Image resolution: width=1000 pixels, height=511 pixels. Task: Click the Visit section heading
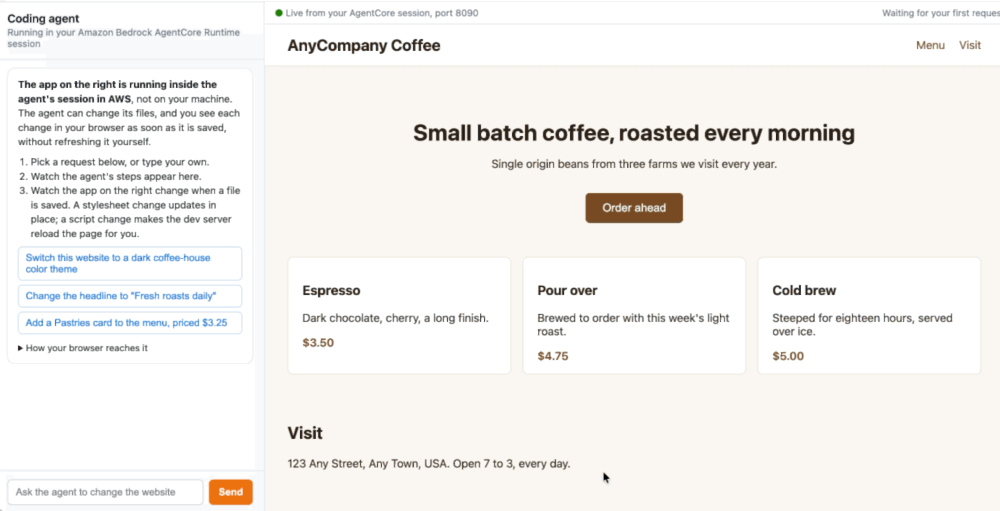click(305, 433)
